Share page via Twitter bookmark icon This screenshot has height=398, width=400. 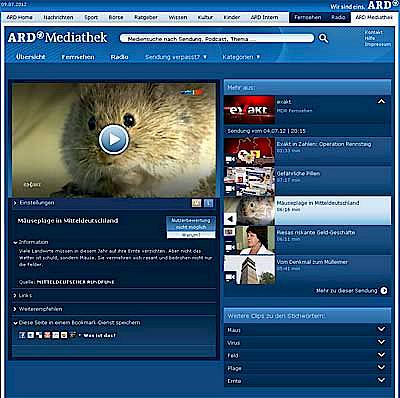pos(31,335)
